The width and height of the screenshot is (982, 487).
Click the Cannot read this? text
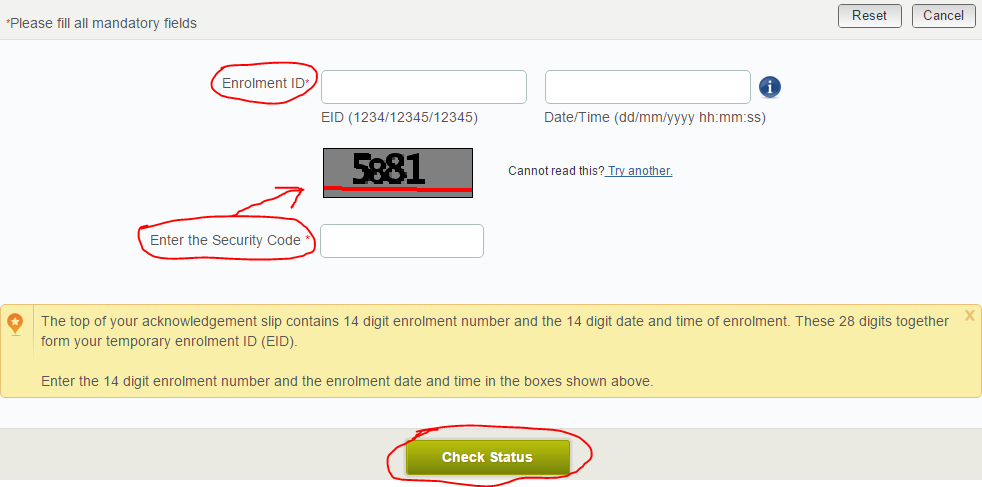556,171
